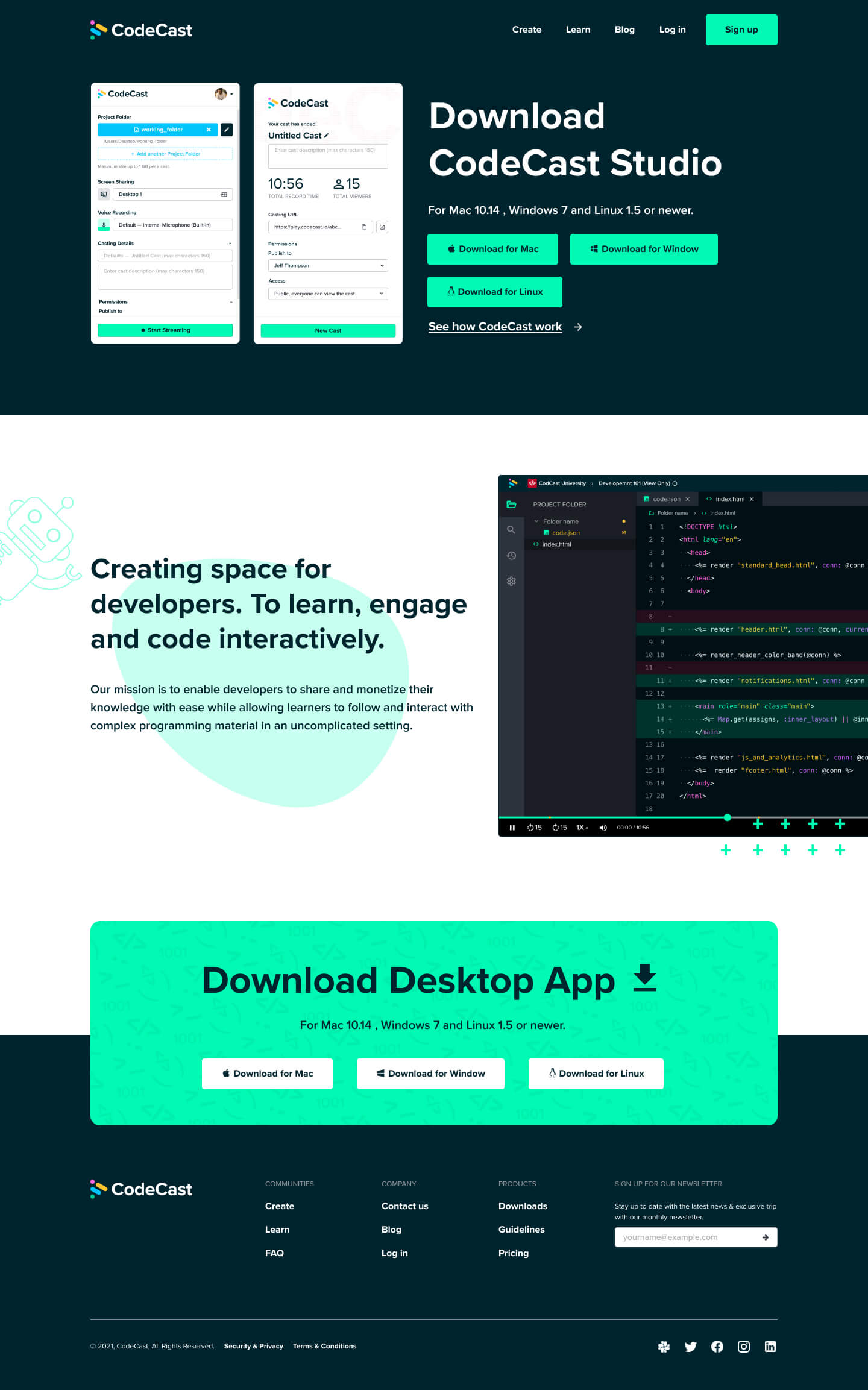
Task: Focus the newsletter email input field
Action: click(x=687, y=1237)
